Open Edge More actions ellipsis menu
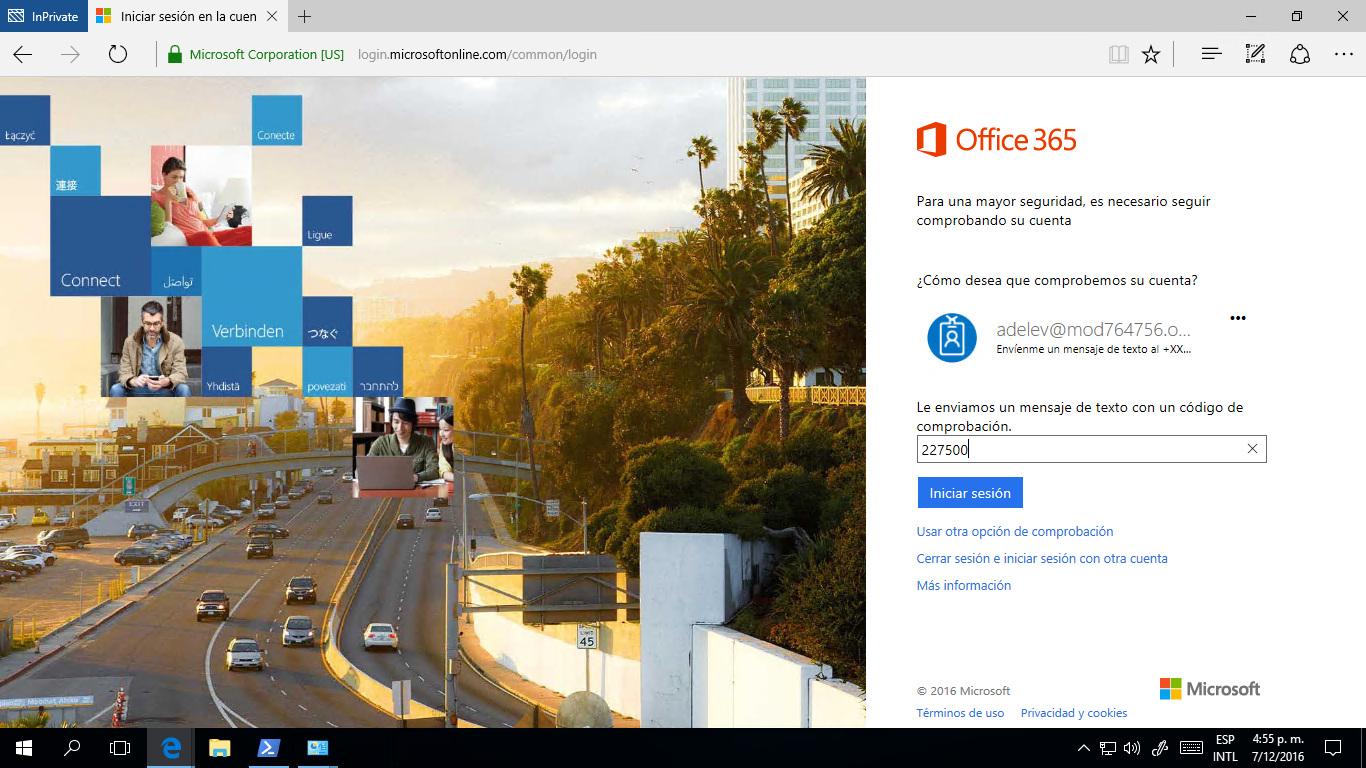Image resolution: width=1366 pixels, height=768 pixels. 1344,54
